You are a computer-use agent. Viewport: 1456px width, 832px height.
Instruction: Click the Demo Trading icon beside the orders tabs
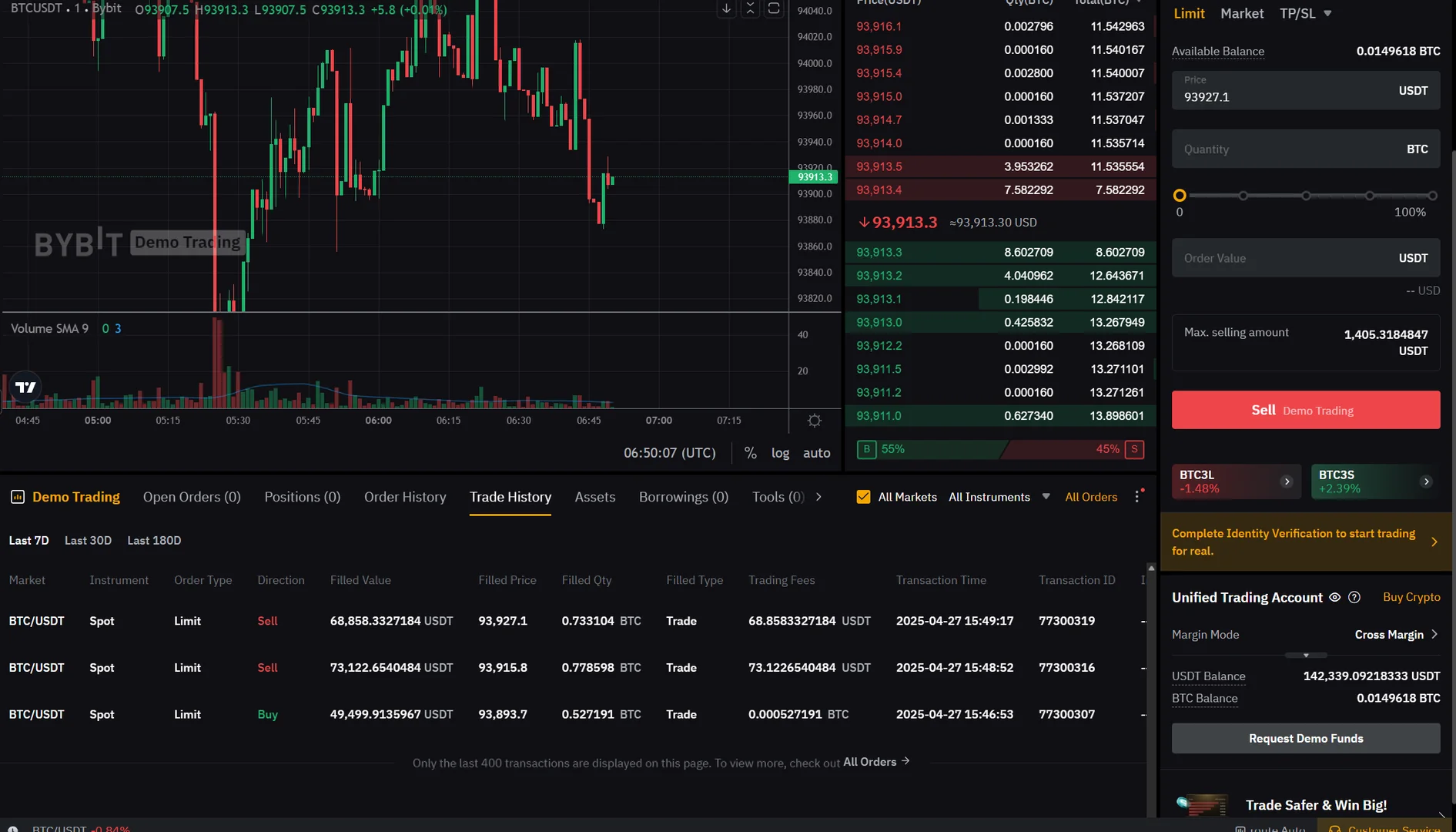tap(17, 497)
